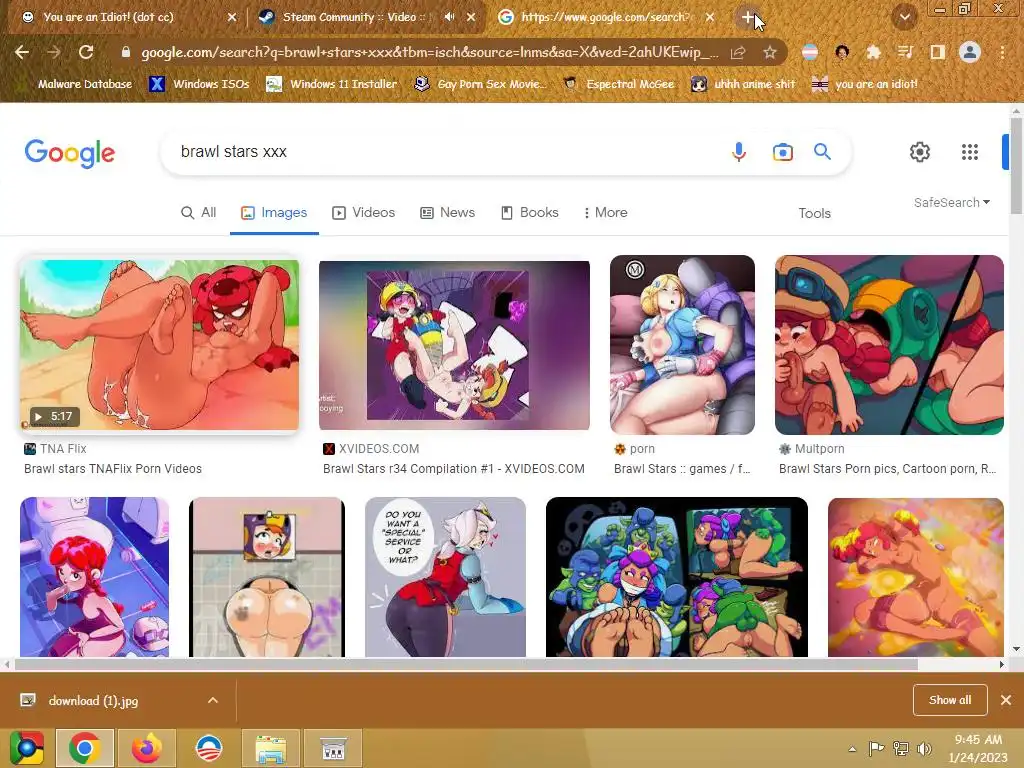Click the vertical page scrollbar thumb
This screenshot has height=768, width=1024.
click(x=1016, y=165)
